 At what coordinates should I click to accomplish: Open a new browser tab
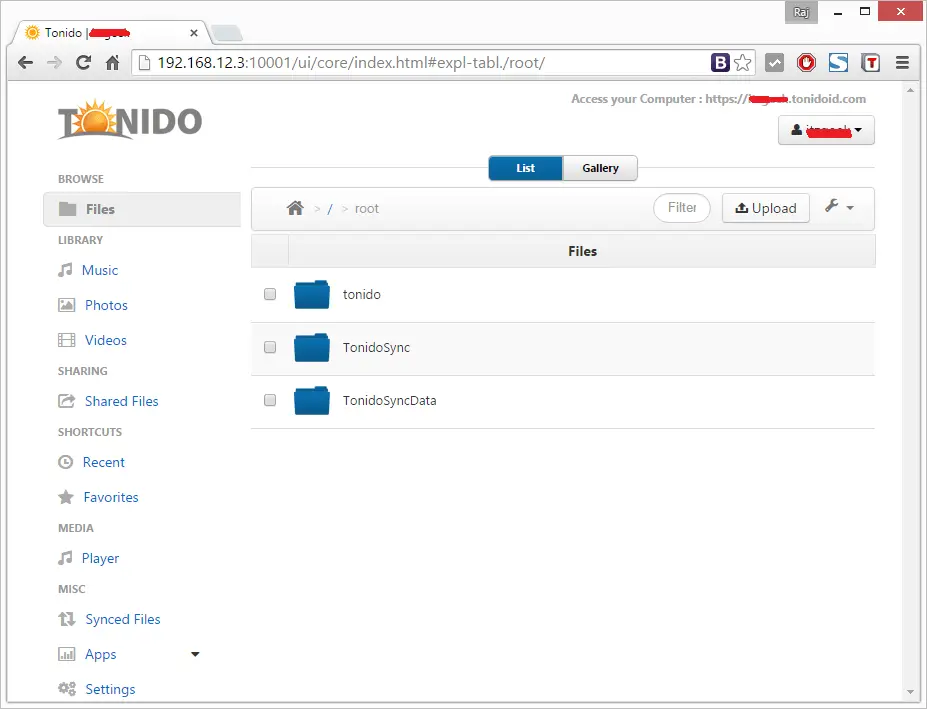[x=228, y=33]
